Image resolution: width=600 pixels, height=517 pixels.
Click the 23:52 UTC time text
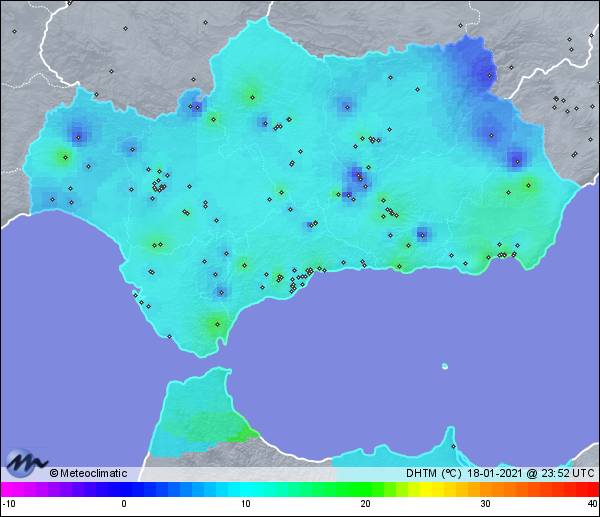pos(568,473)
